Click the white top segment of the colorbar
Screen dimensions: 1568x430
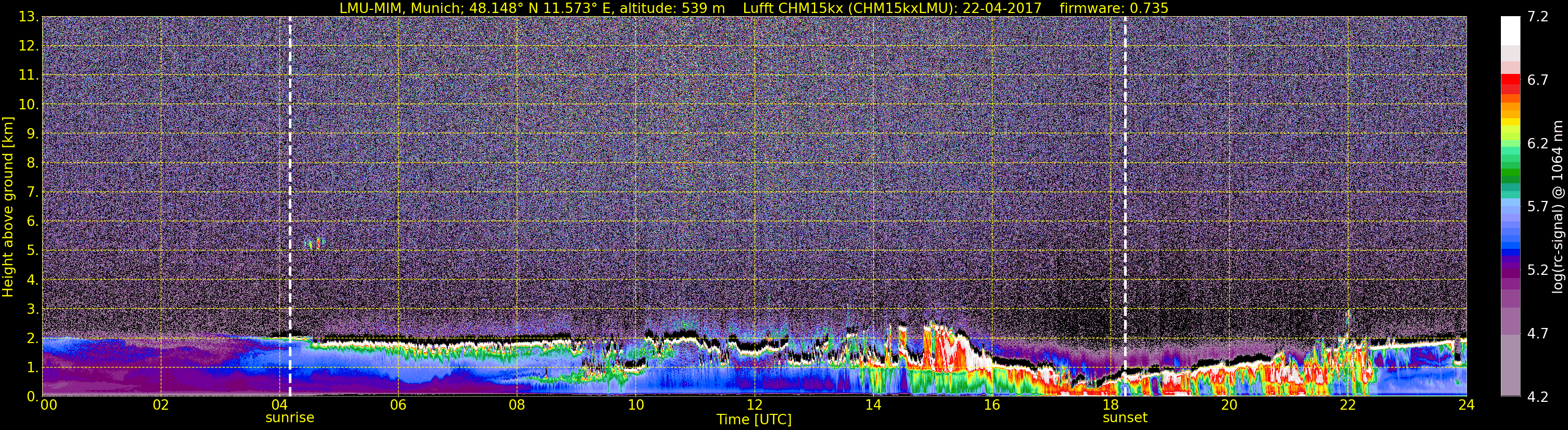[x=1510, y=30]
